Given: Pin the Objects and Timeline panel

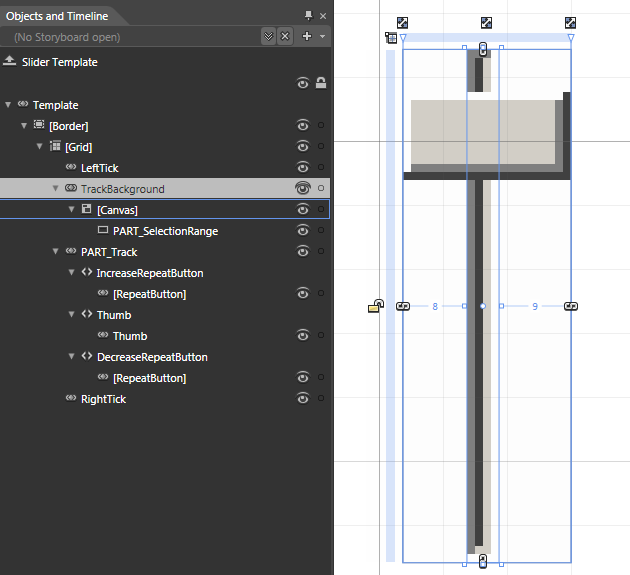Looking at the screenshot, I should pyautogui.click(x=308, y=16).
